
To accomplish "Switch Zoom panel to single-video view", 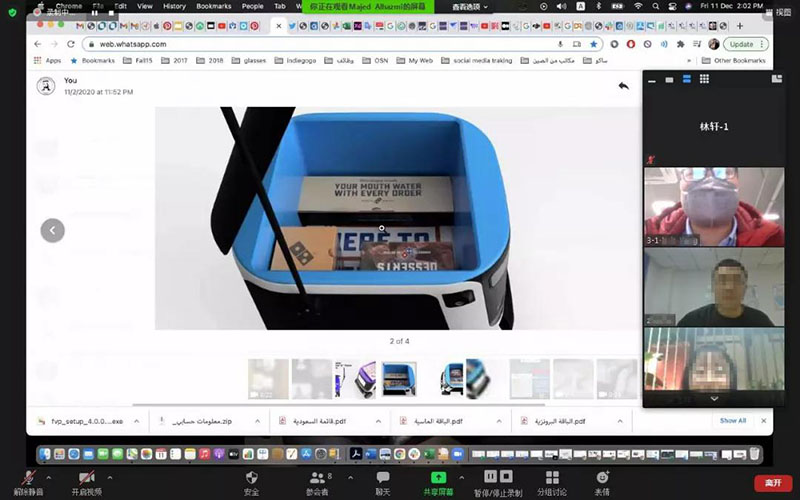I will pyautogui.click(x=669, y=80).
